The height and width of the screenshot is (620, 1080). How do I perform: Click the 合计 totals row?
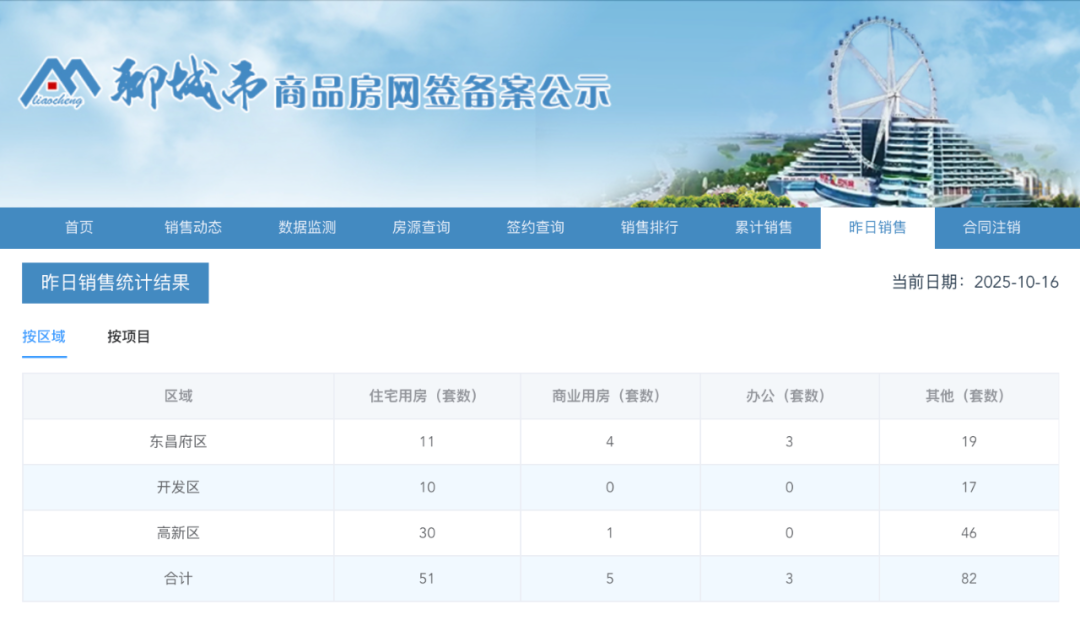coord(179,578)
